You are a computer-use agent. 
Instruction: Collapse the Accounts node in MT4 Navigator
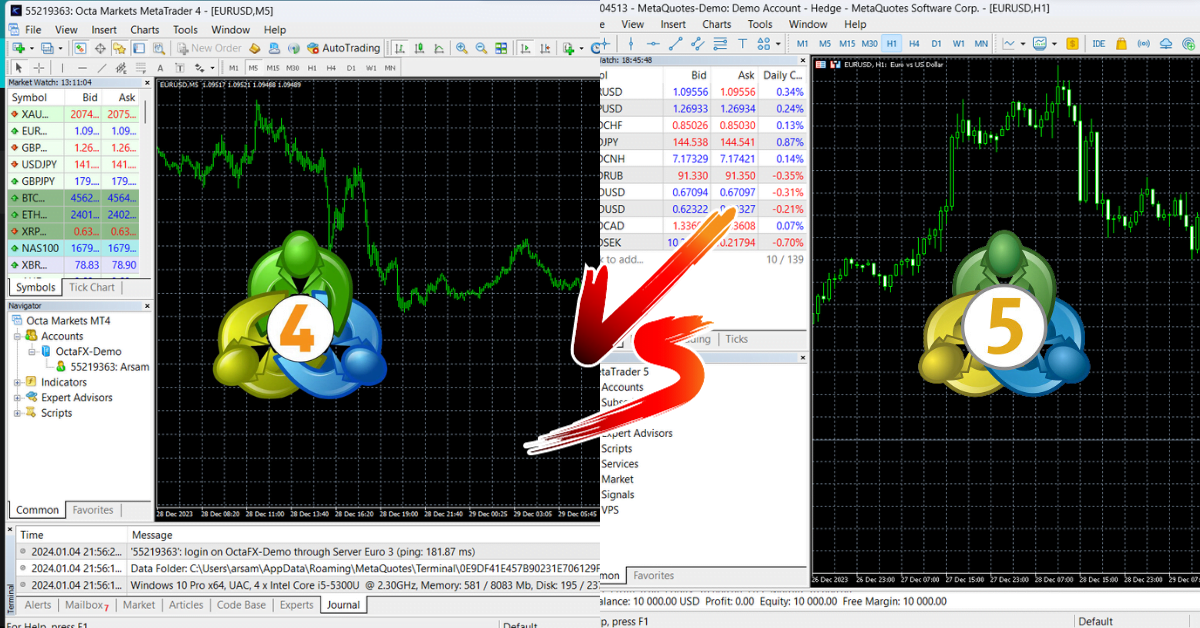[17, 336]
